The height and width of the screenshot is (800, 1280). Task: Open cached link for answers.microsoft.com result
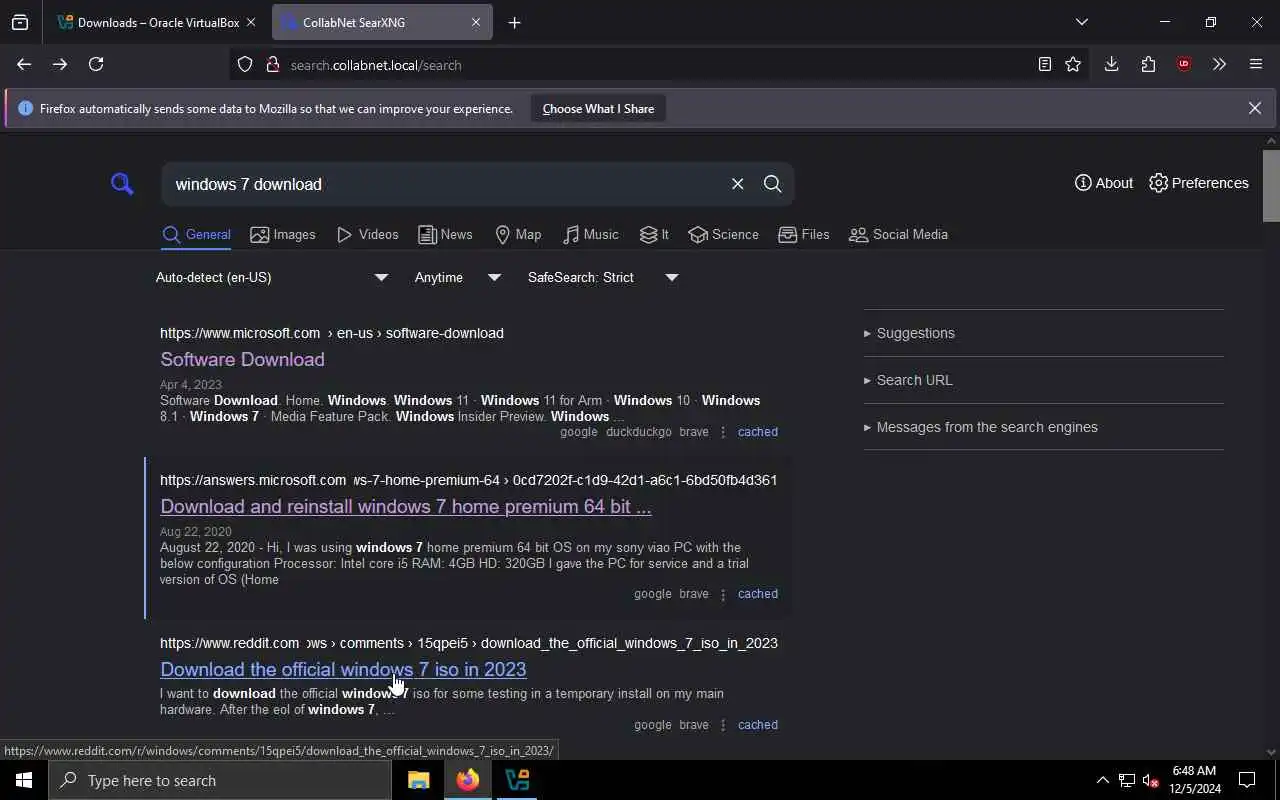click(x=757, y=594)
